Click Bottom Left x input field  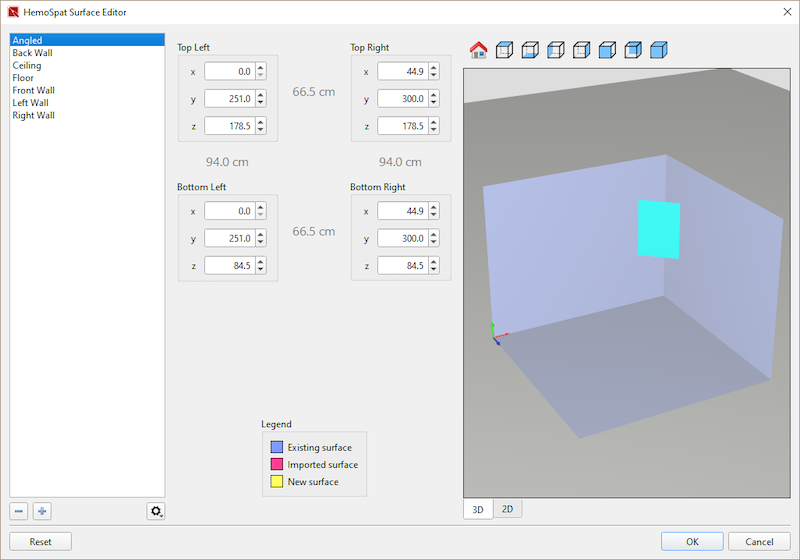[230, 211]
